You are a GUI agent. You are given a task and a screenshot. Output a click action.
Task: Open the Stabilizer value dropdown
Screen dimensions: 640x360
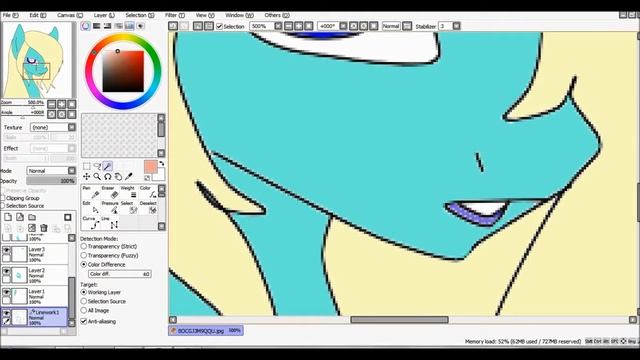click(x=456, y=26)
